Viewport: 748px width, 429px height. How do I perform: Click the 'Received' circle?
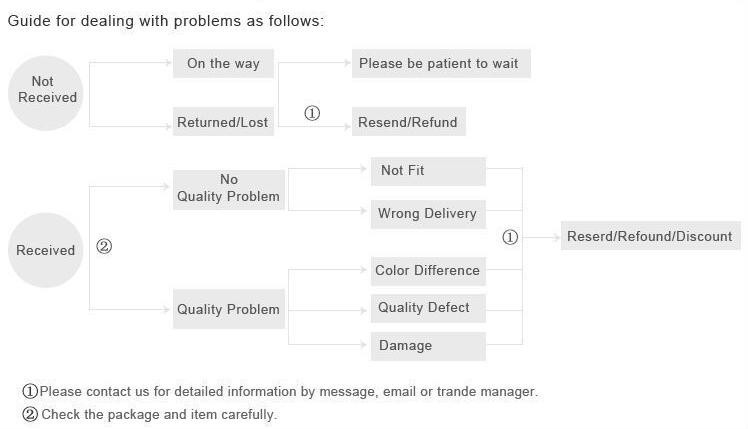[x=46, y=250]
